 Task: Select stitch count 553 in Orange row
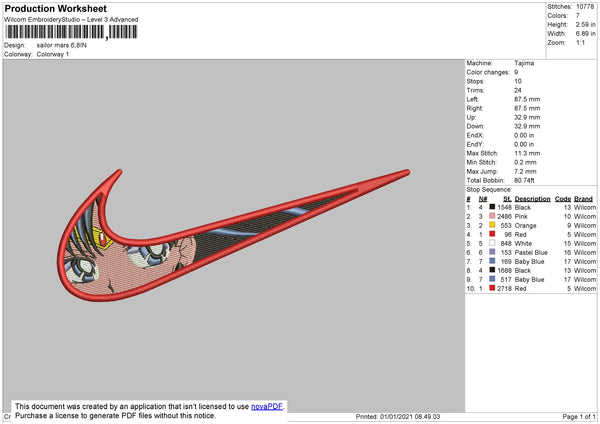click(x=506, y=225)
